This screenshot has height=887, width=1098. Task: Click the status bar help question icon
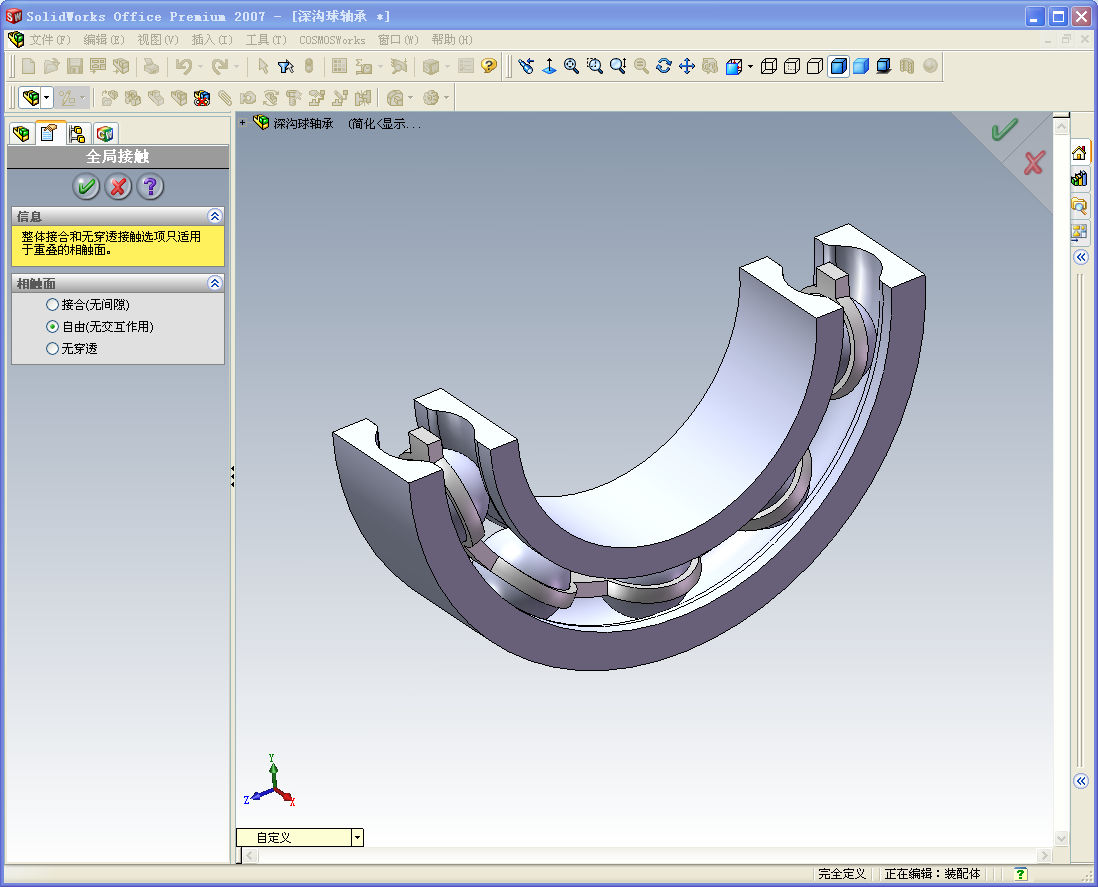click(x=1020, y=874)
